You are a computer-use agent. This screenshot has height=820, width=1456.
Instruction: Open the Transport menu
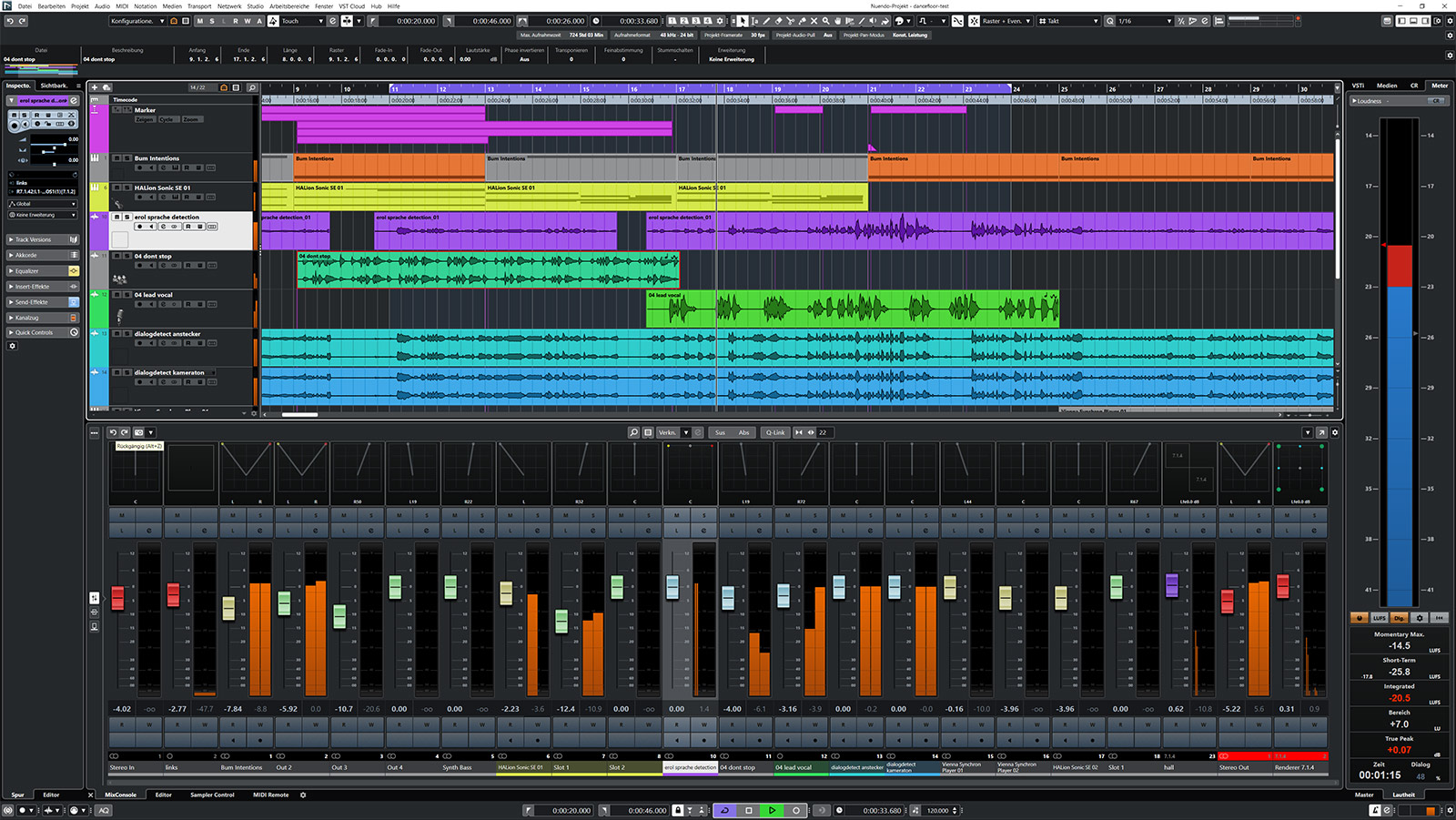pyautogui.click(x=199, y=5)
